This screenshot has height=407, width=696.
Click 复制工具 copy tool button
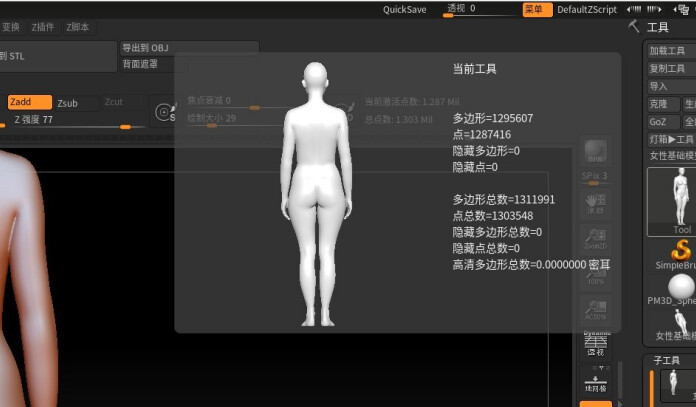pyautogui.click(x=671, y=68)
